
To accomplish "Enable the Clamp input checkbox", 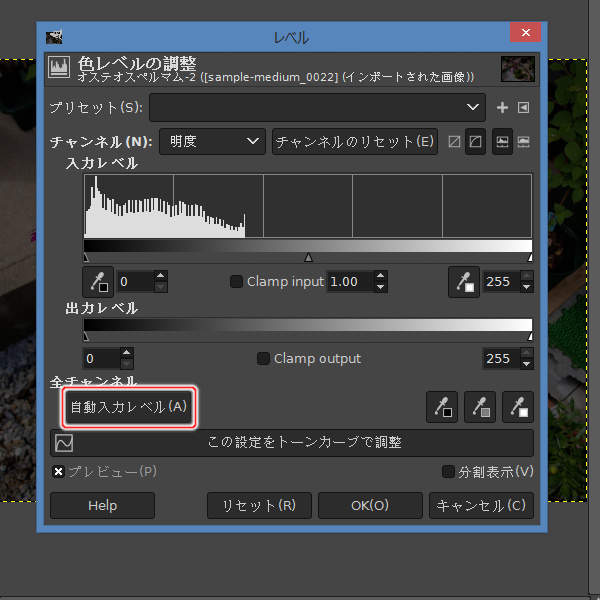I will [x=236, y=282].
